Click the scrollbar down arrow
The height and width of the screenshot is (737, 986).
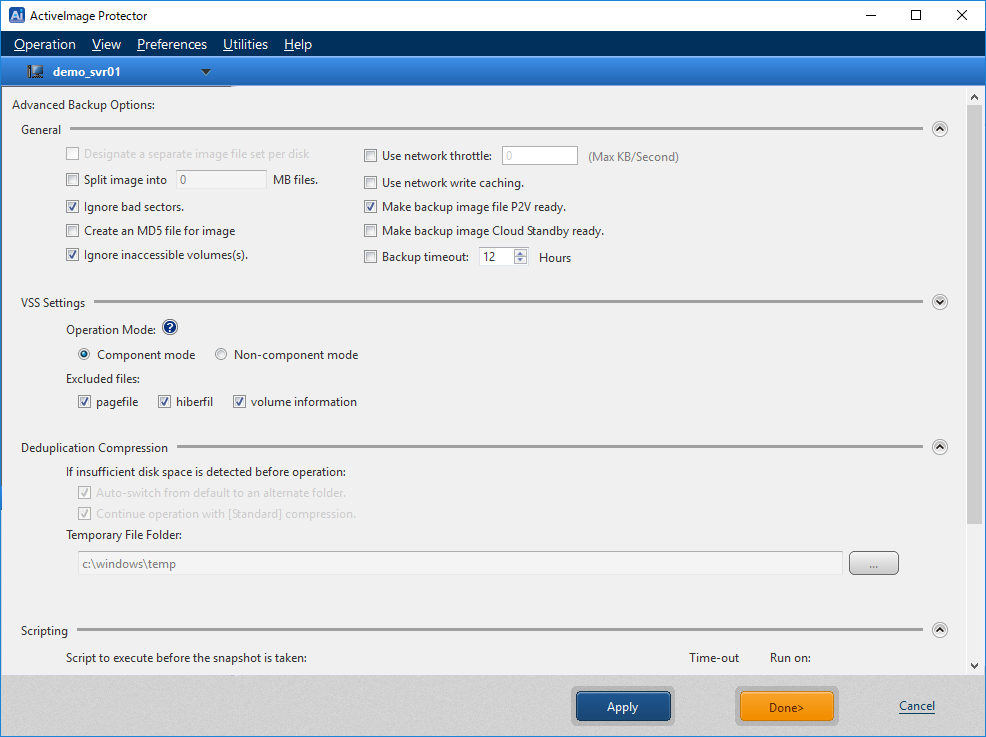(x=974, y=665)
